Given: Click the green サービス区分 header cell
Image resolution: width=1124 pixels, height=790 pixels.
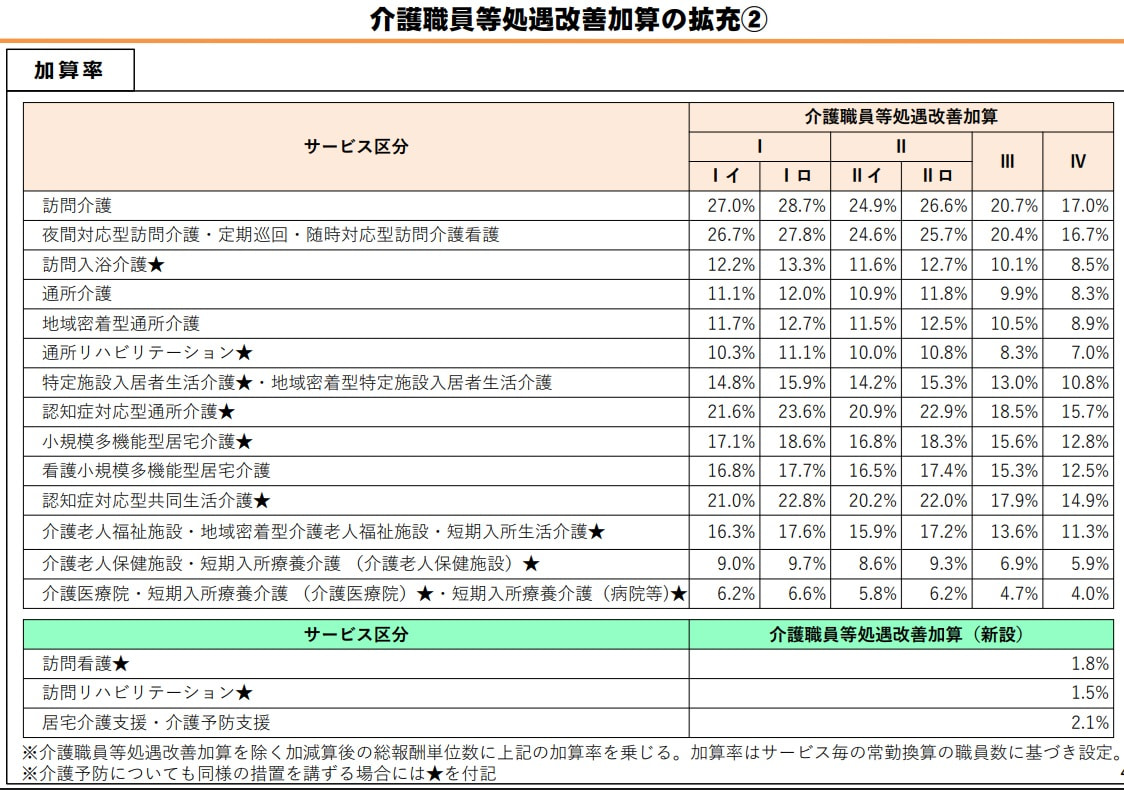Looking at the screenshot, I should tap(356, 634).
